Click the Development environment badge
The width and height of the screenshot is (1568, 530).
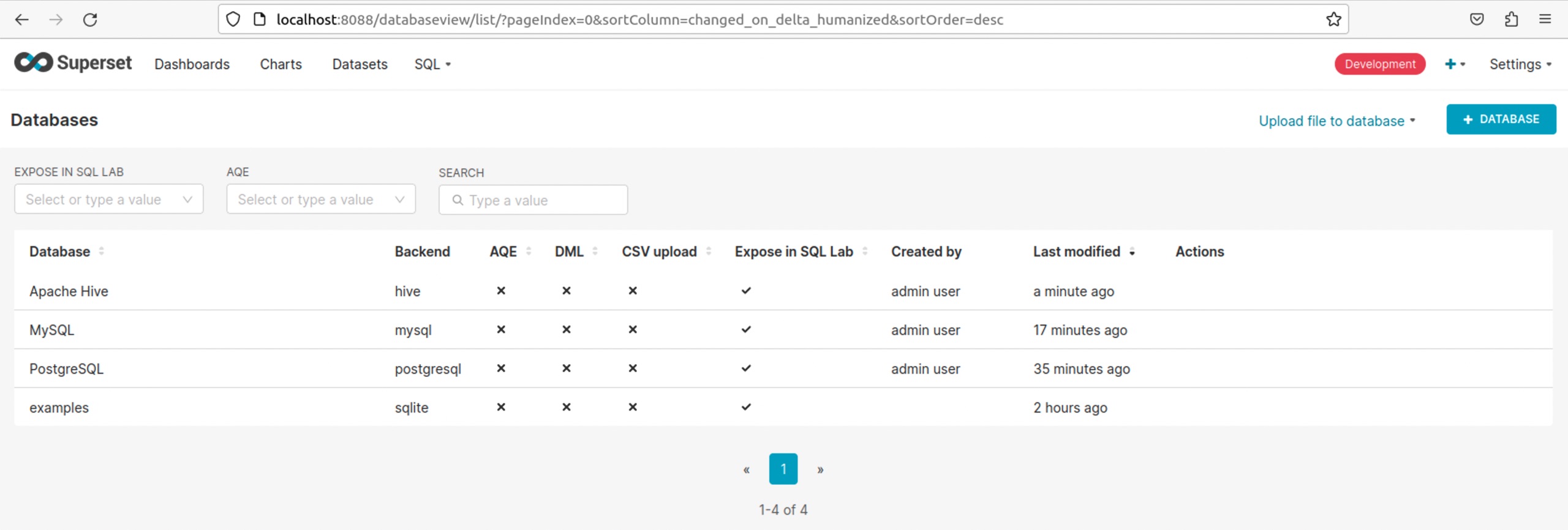[x=1379, y=64]
